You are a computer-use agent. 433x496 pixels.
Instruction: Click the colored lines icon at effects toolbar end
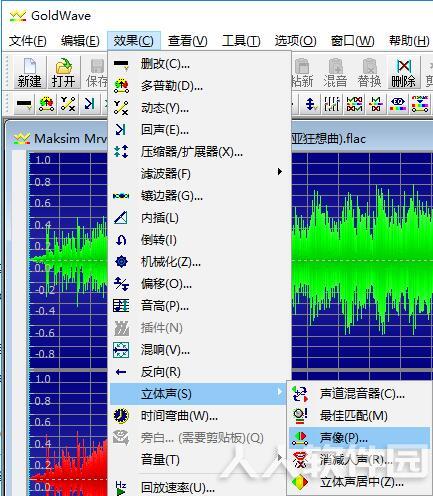[420, 104]
